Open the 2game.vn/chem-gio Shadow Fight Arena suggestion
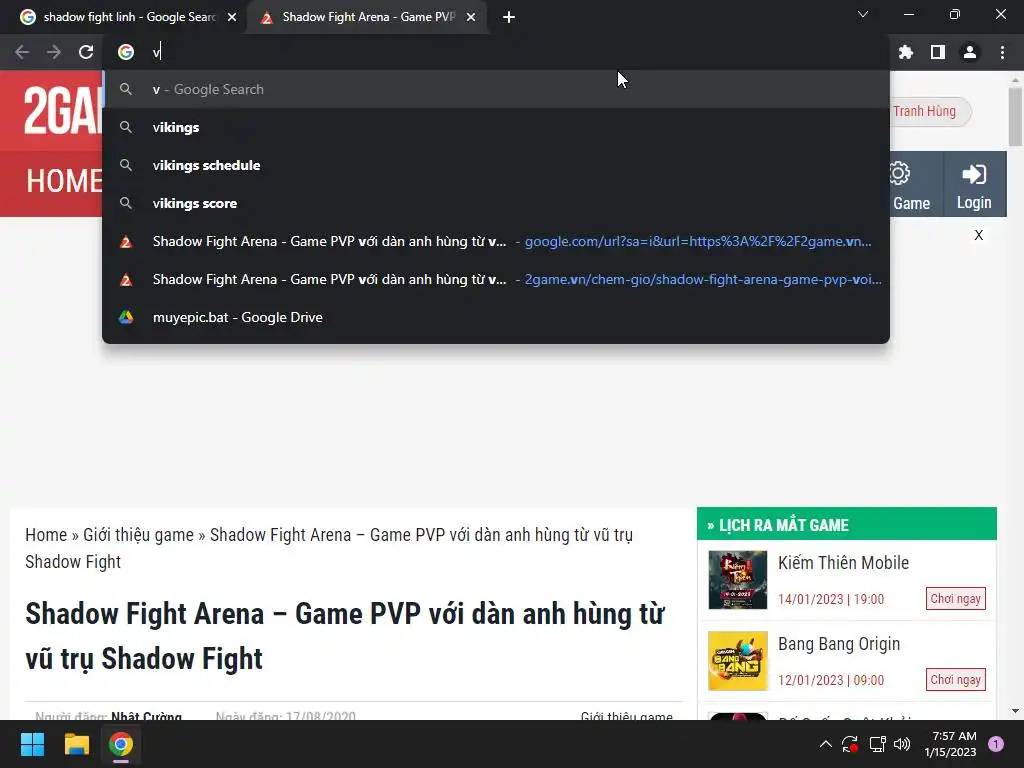This screenshot has width=1024, height=768. pos(496,279)
